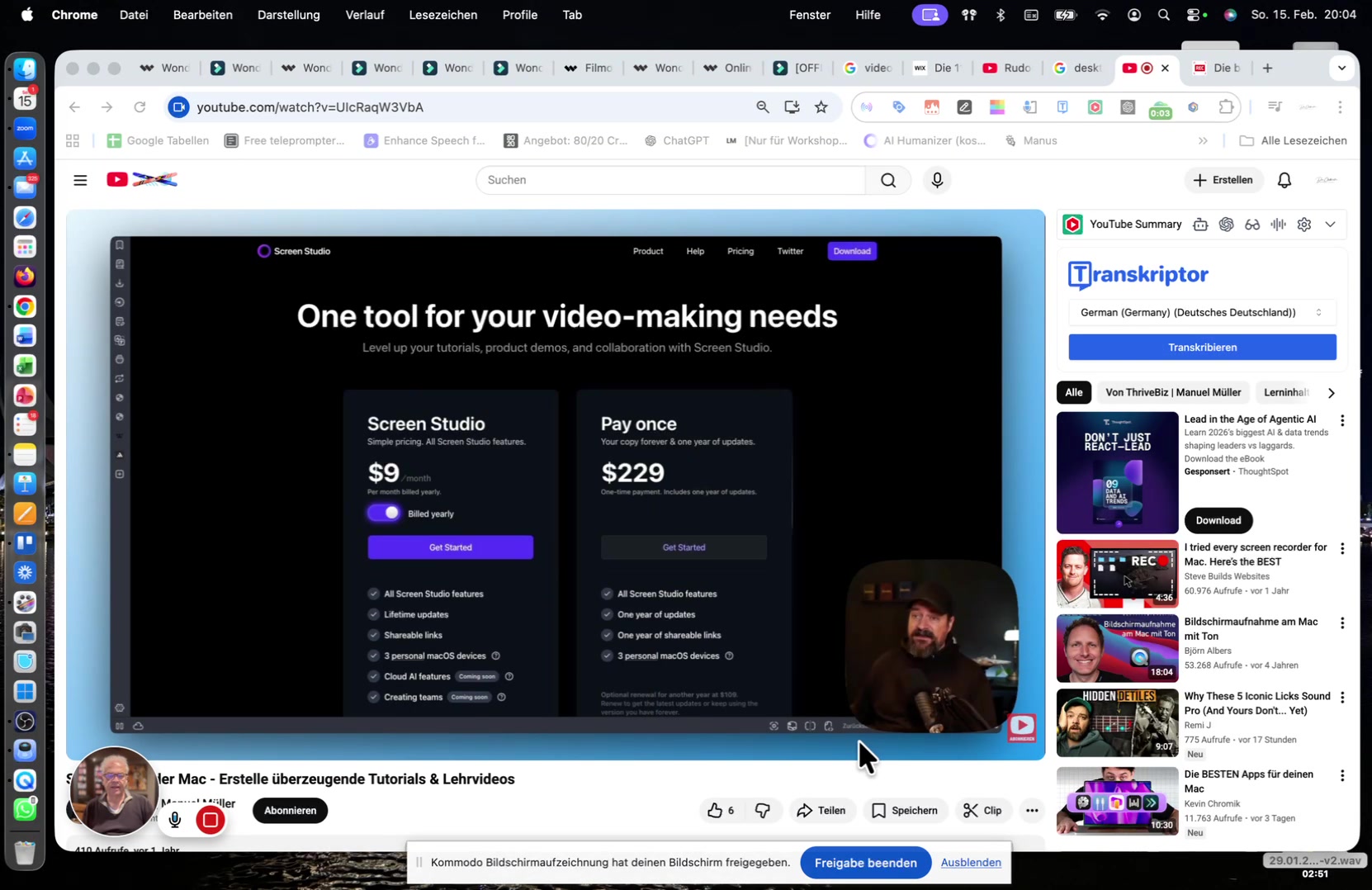1372x890 pixels.
Task: Save the video with Speichern
Action: (905, 811)
